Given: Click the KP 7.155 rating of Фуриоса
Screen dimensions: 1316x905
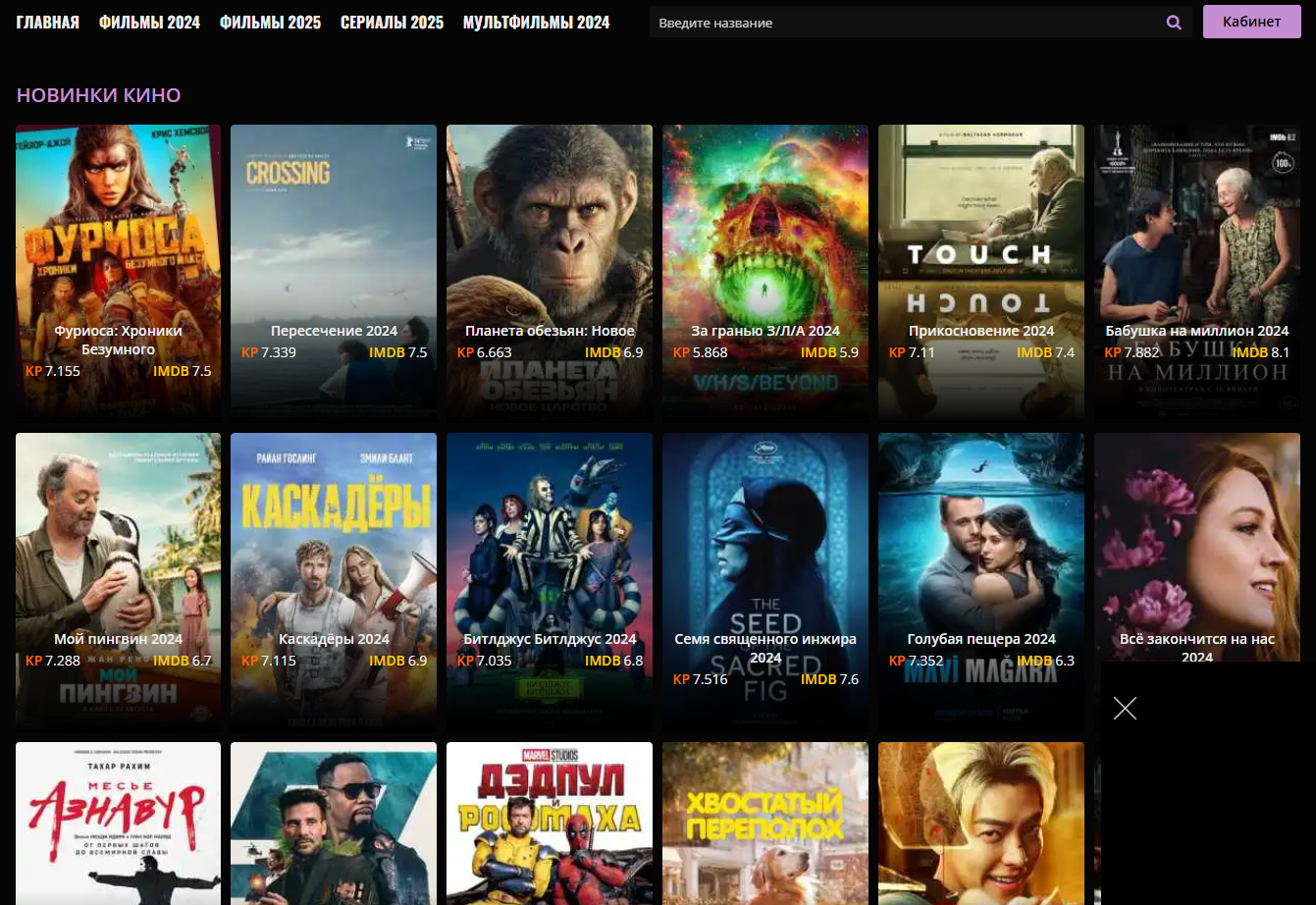Looking at the screenshot, I should (x=53, y=371).
